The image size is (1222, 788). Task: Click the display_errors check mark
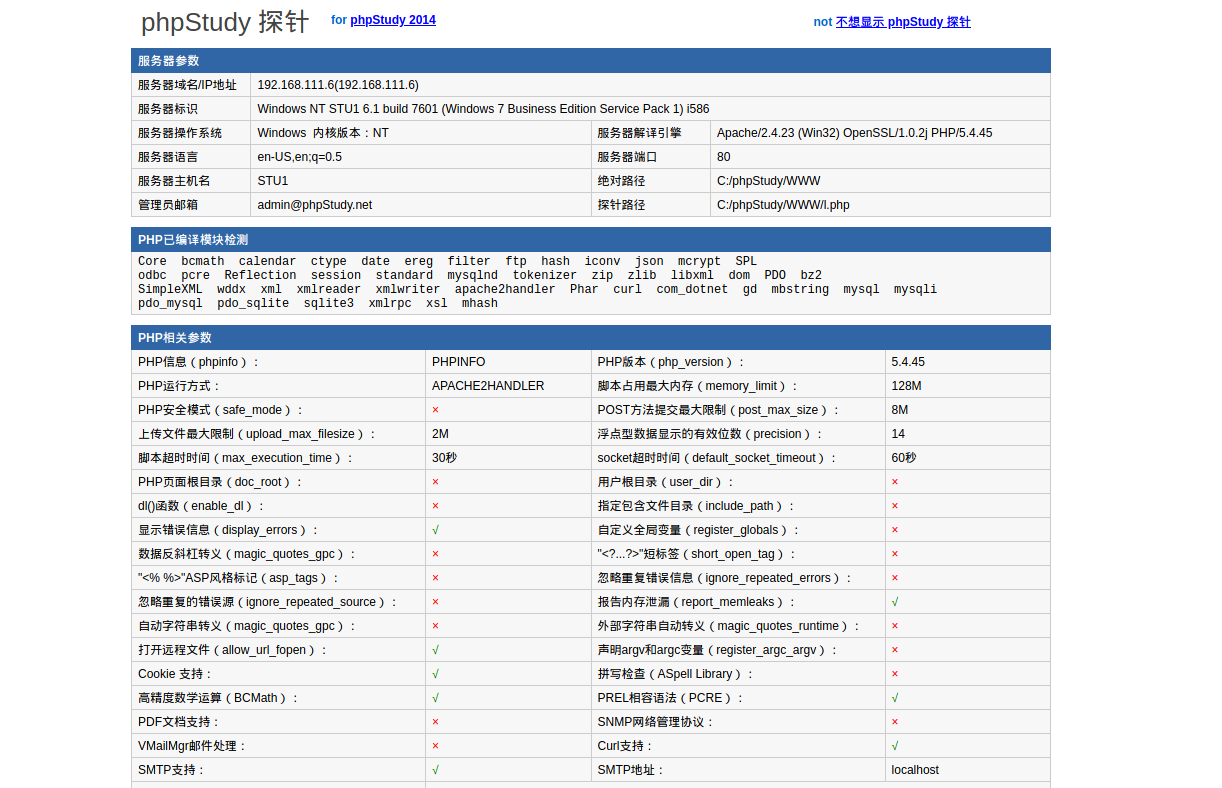coord(436,530)
